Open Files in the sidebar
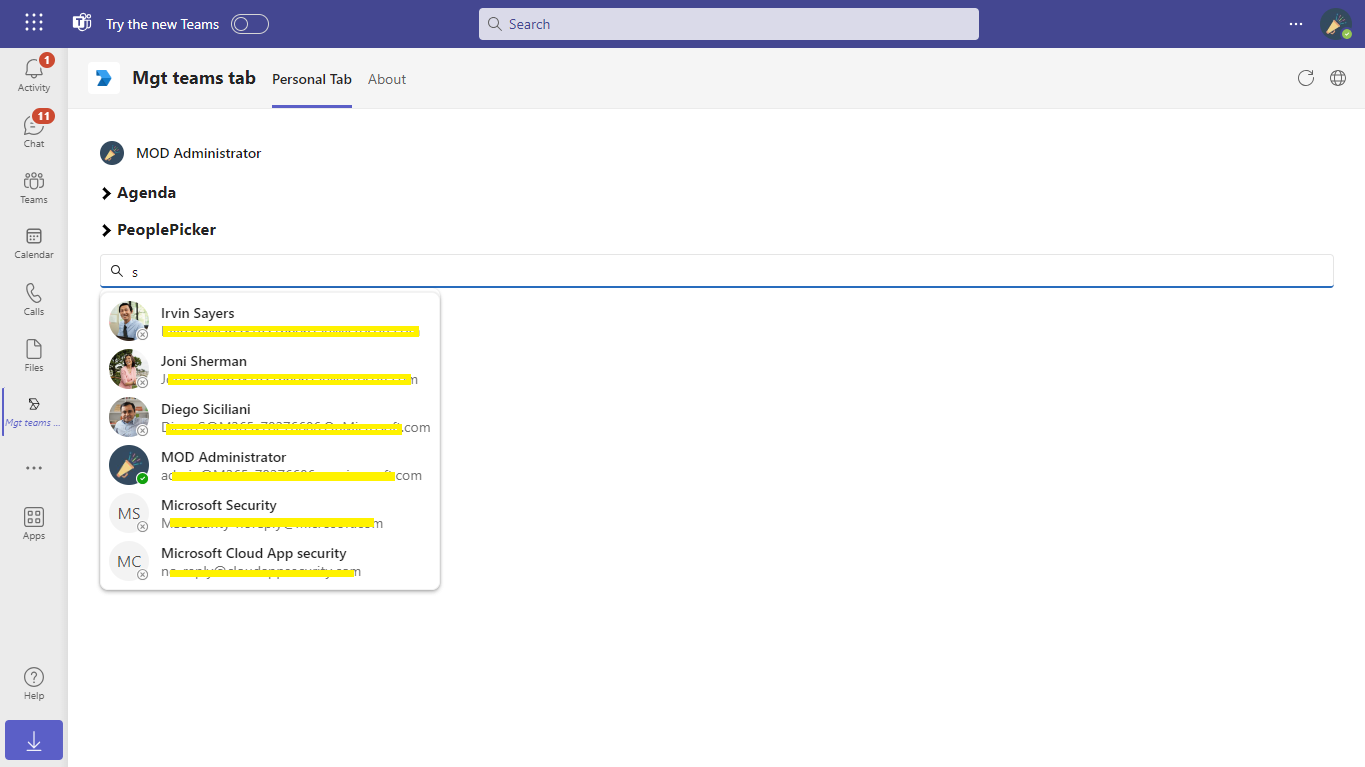Viewport: 1365px width, 767px height. click(x=34, y=355)
